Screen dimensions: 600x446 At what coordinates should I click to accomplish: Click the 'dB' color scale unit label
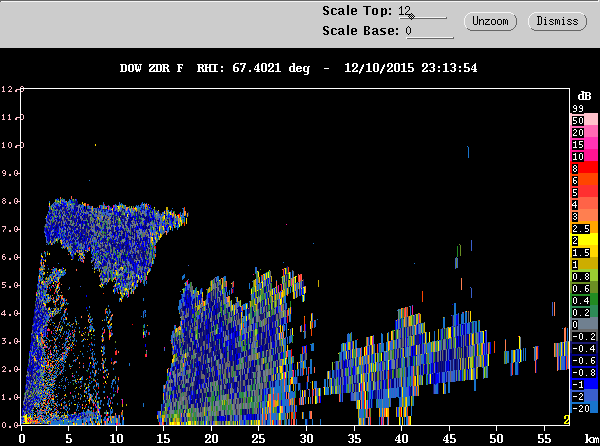(584, 96)
